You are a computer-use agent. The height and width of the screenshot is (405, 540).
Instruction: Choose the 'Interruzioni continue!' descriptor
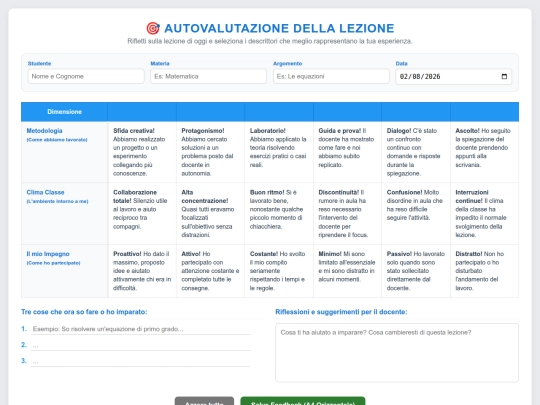pos(484,214)
